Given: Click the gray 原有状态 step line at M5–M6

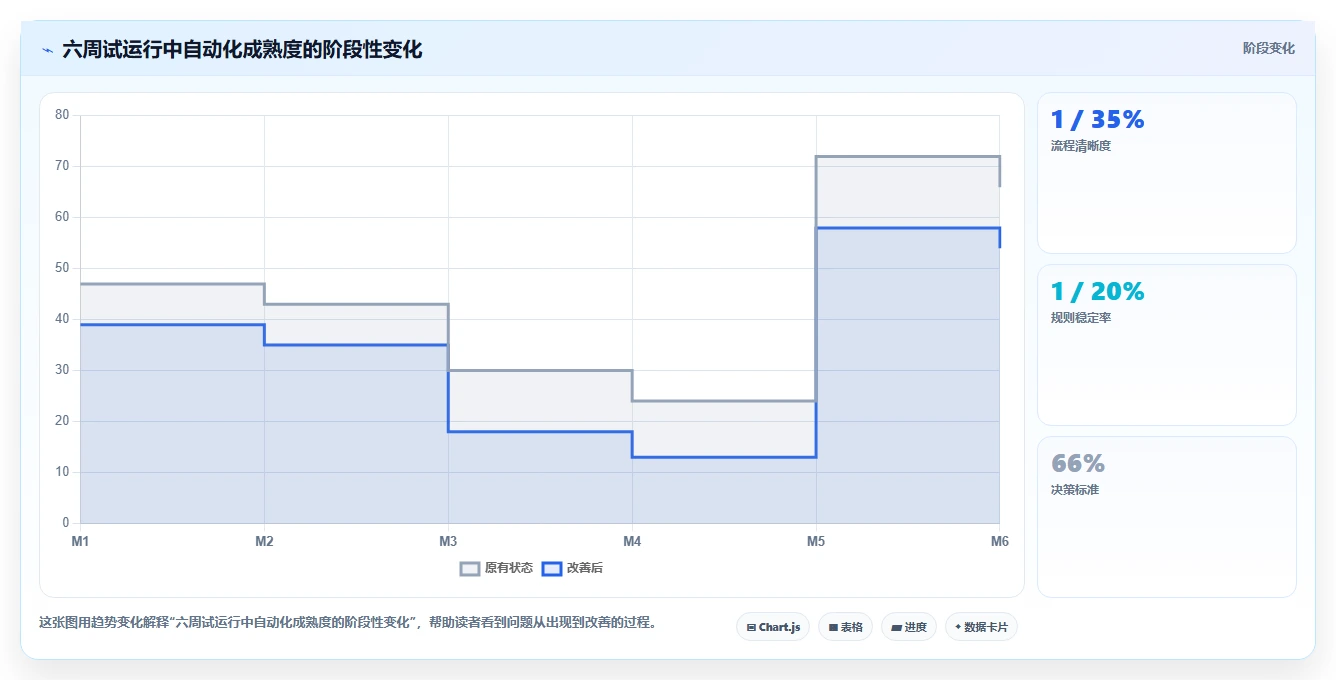Looking at the screenshot, I should click(x=908, y=157).
